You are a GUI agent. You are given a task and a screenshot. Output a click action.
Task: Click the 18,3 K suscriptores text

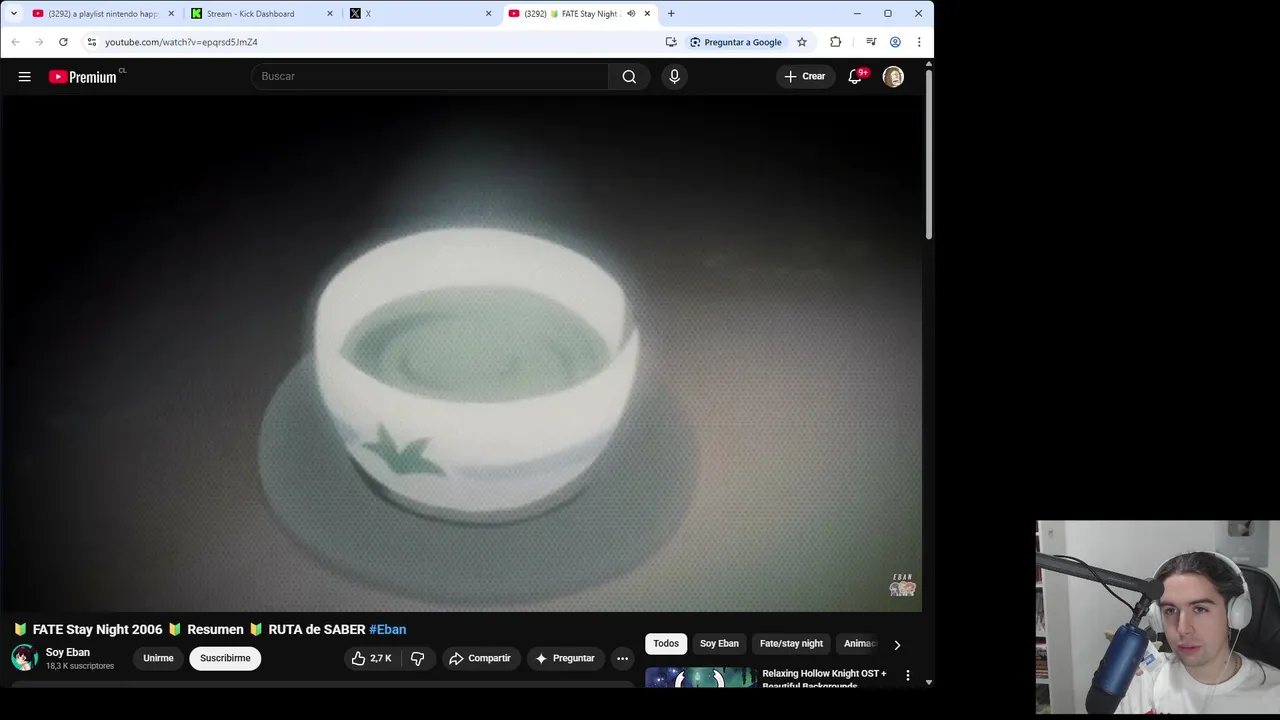click(x=80, y=666)
